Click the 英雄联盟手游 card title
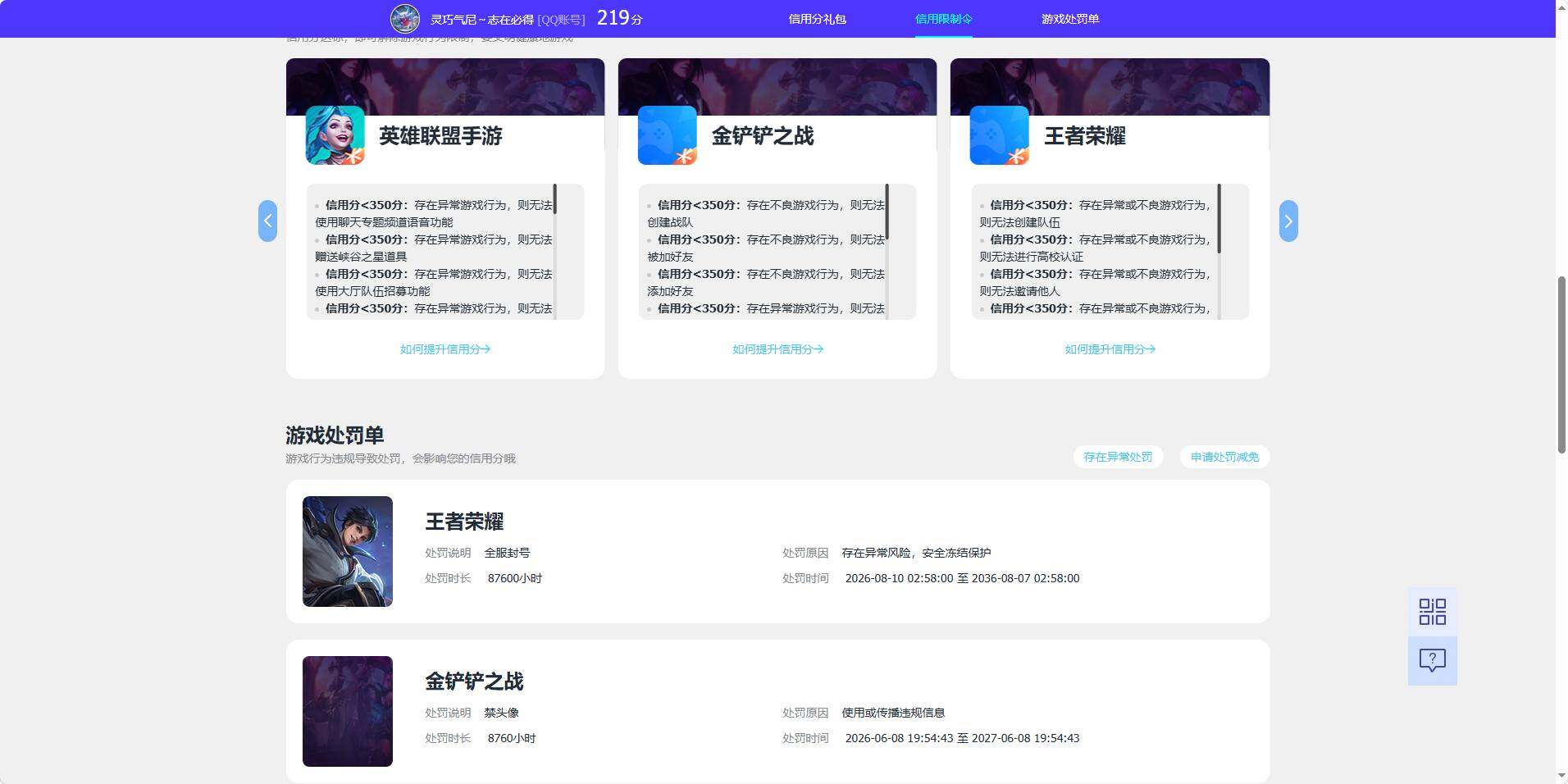This screenshot has height=784, width=1568. click(440, 136)
